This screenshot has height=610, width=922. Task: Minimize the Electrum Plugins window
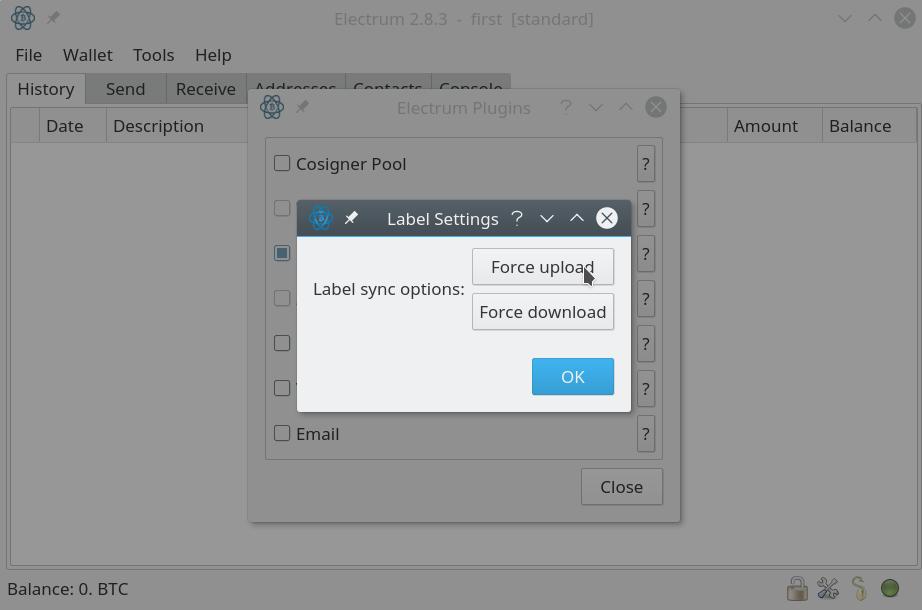(x=595, y=107)
